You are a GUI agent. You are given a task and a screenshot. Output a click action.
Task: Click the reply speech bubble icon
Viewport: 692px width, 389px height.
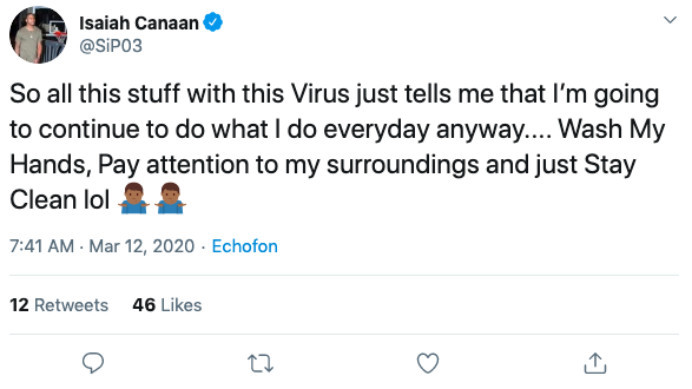(93, 363)
